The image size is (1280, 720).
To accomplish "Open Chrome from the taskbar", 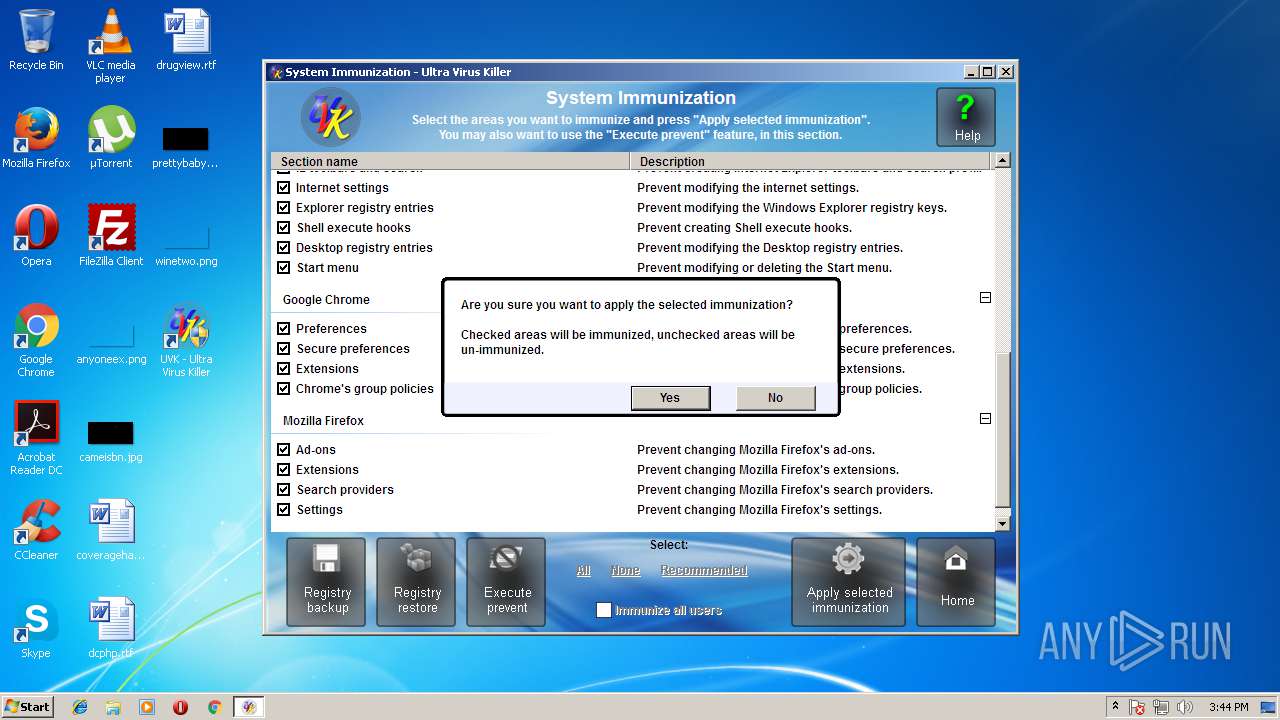I will click(x=214, y=707).
